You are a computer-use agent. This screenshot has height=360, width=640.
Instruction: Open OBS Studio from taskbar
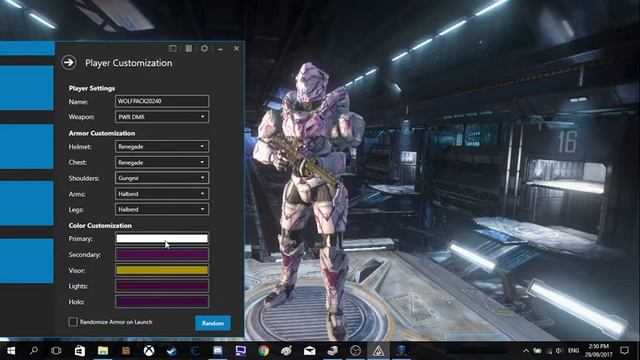(x=356, y=351)
